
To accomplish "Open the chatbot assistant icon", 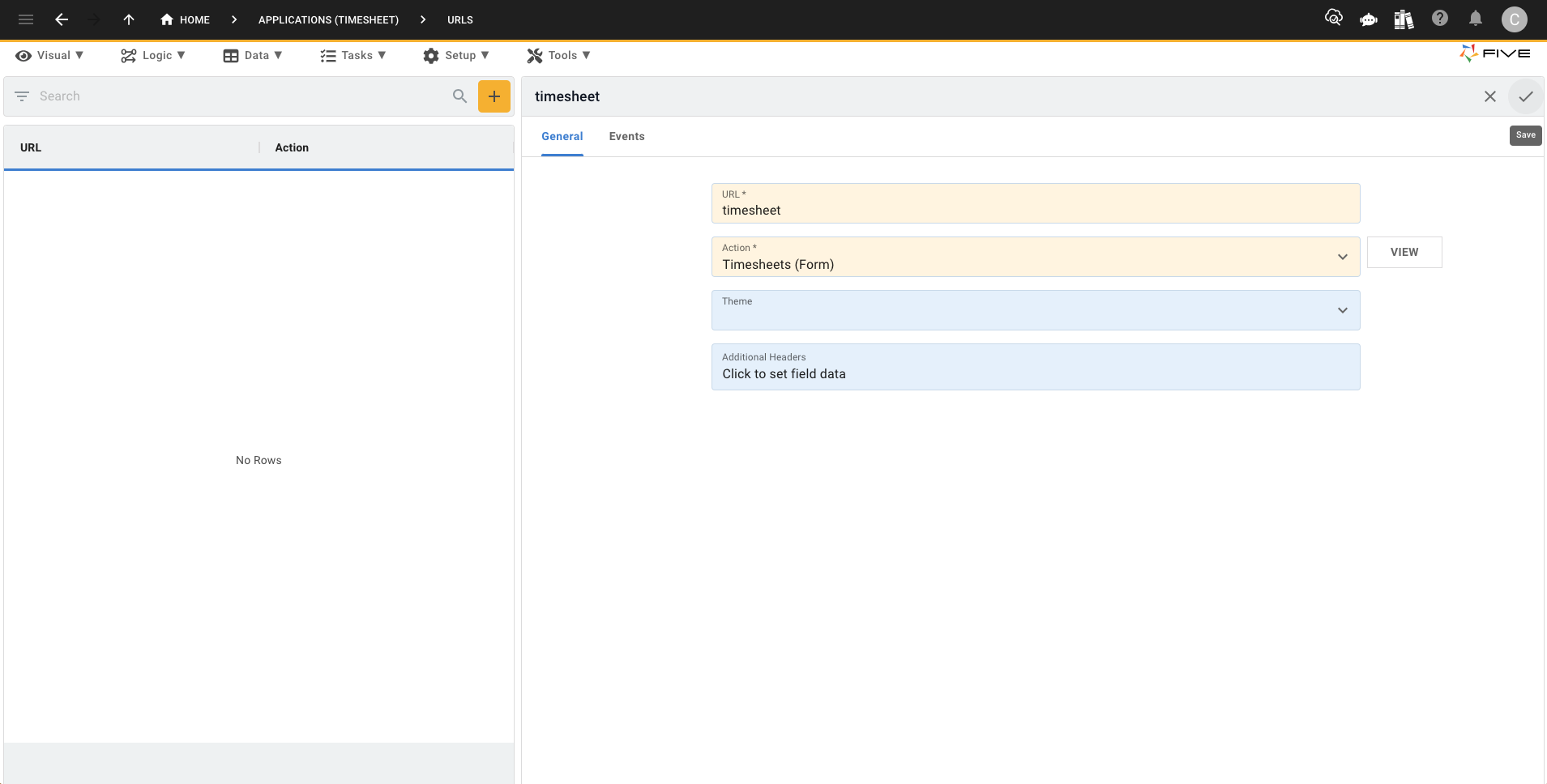I will point(1368,19).
